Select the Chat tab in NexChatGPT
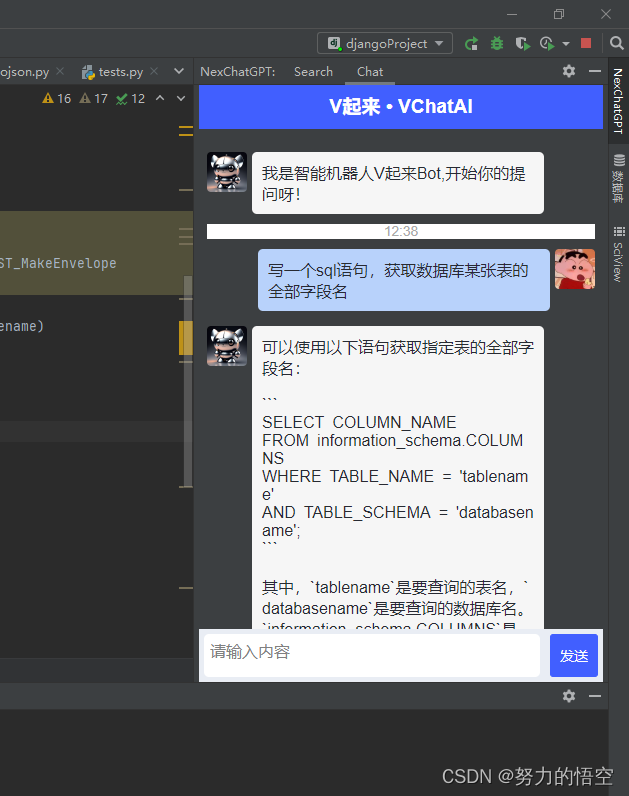The height and width of the screenshot is (796, 629). [370, 72]
